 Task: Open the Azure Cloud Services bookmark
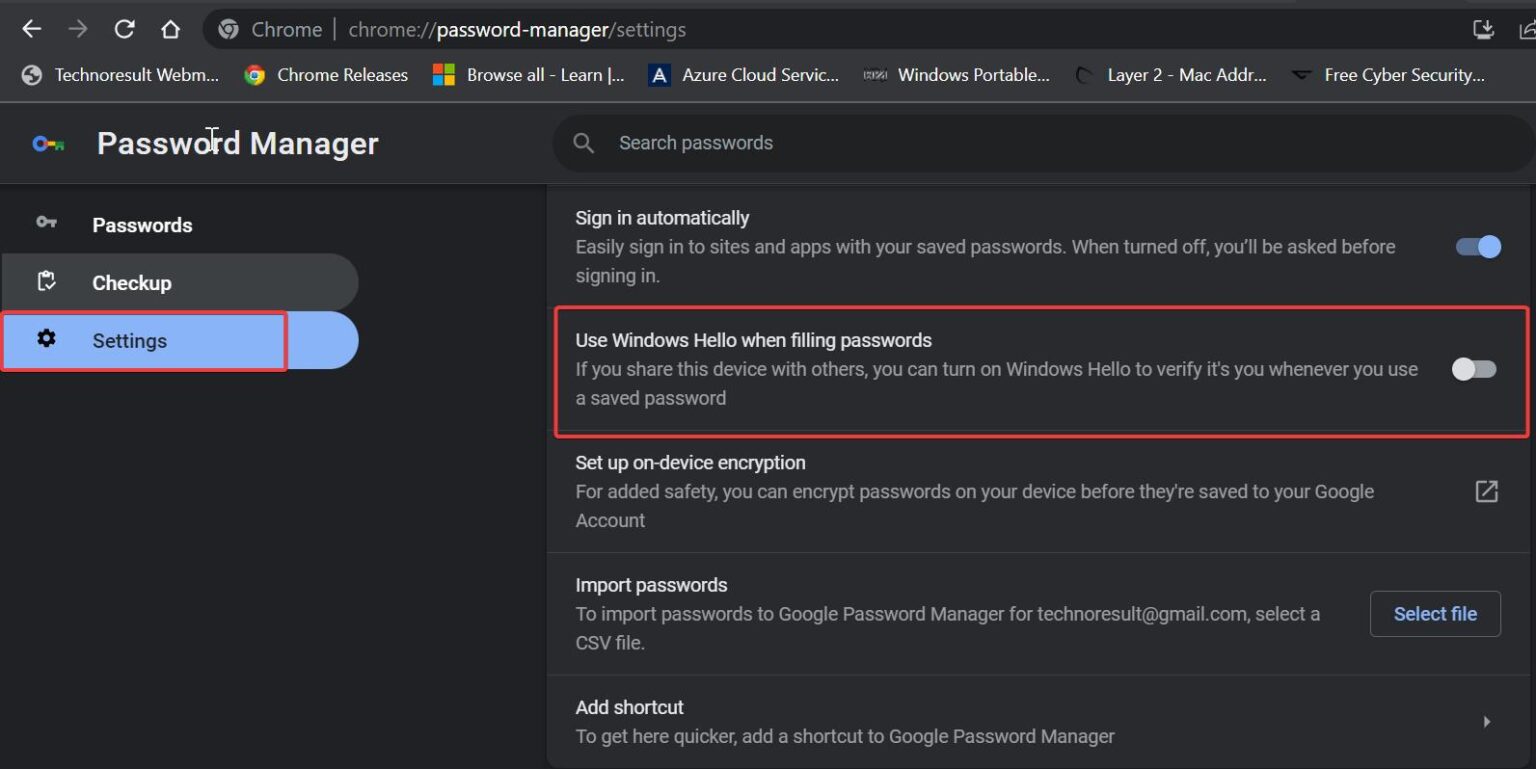(744, 74)
